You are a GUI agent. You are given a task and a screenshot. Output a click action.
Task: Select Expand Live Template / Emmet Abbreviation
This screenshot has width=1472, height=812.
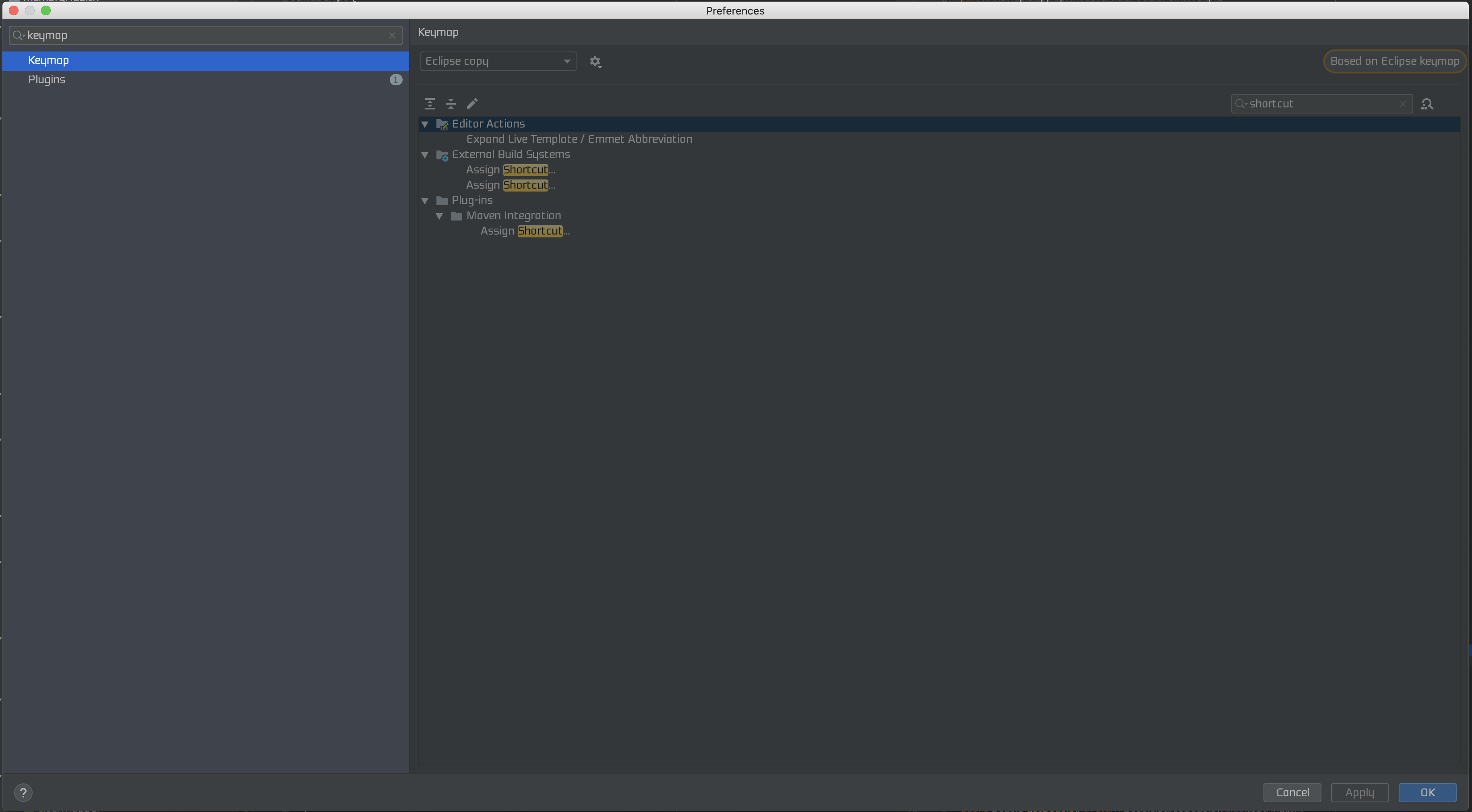[x=578, y=139]
